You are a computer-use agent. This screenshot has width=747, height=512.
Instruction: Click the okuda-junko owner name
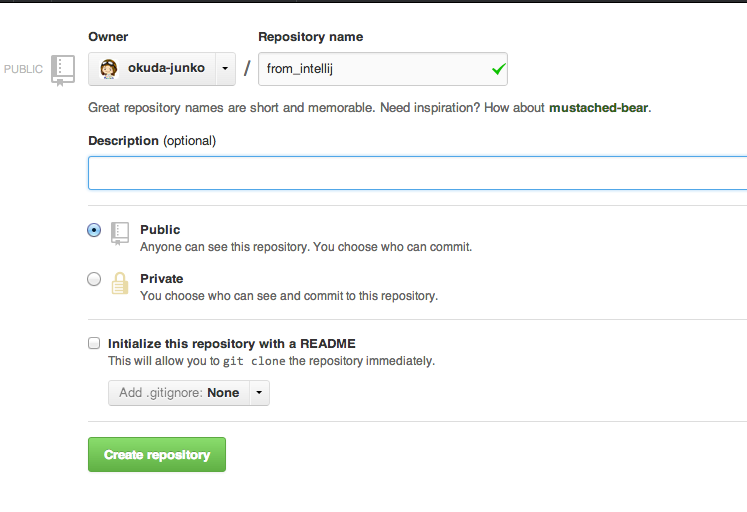(x=166, y=69)
